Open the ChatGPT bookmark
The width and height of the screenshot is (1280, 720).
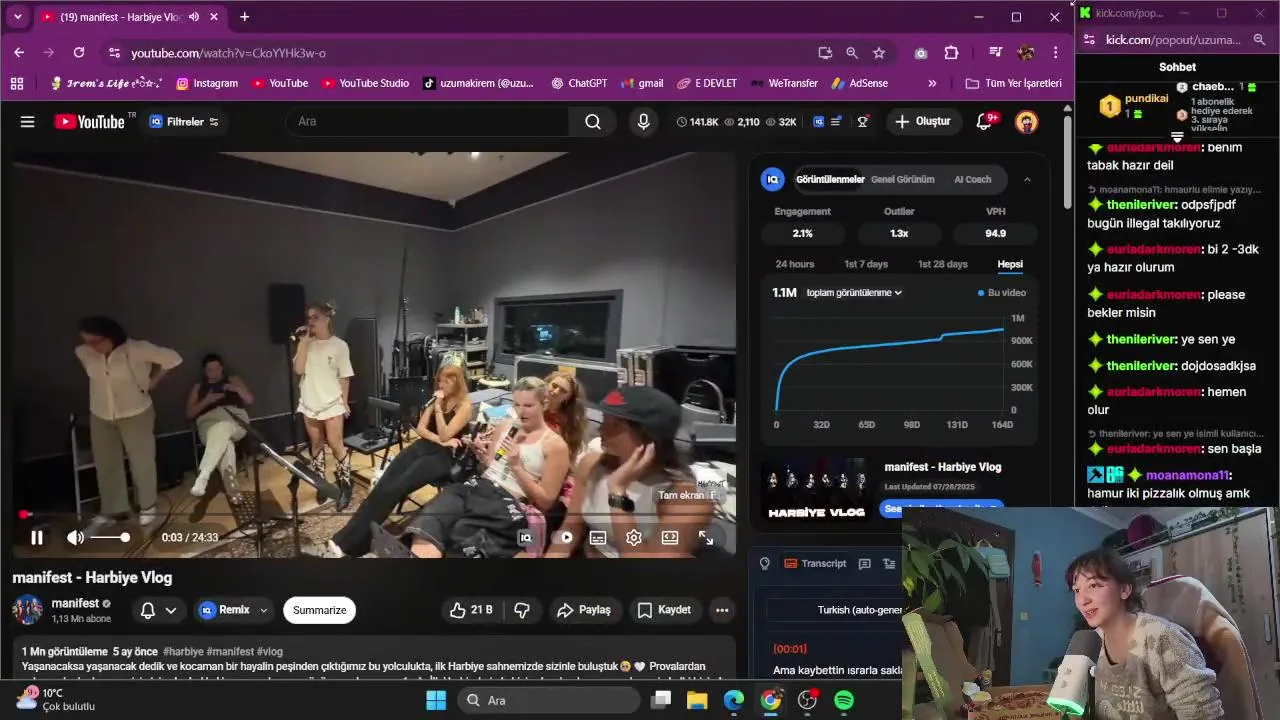tap(578, 83)
